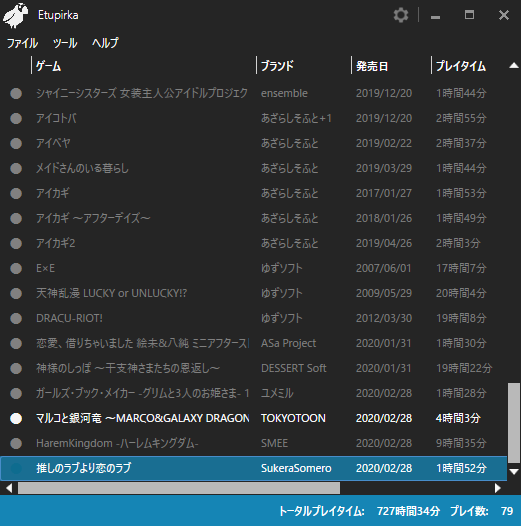Screen dimensions: 521x526
Task: Click the brand cell TOKYOTOON
Action: [x=293, y=418]
